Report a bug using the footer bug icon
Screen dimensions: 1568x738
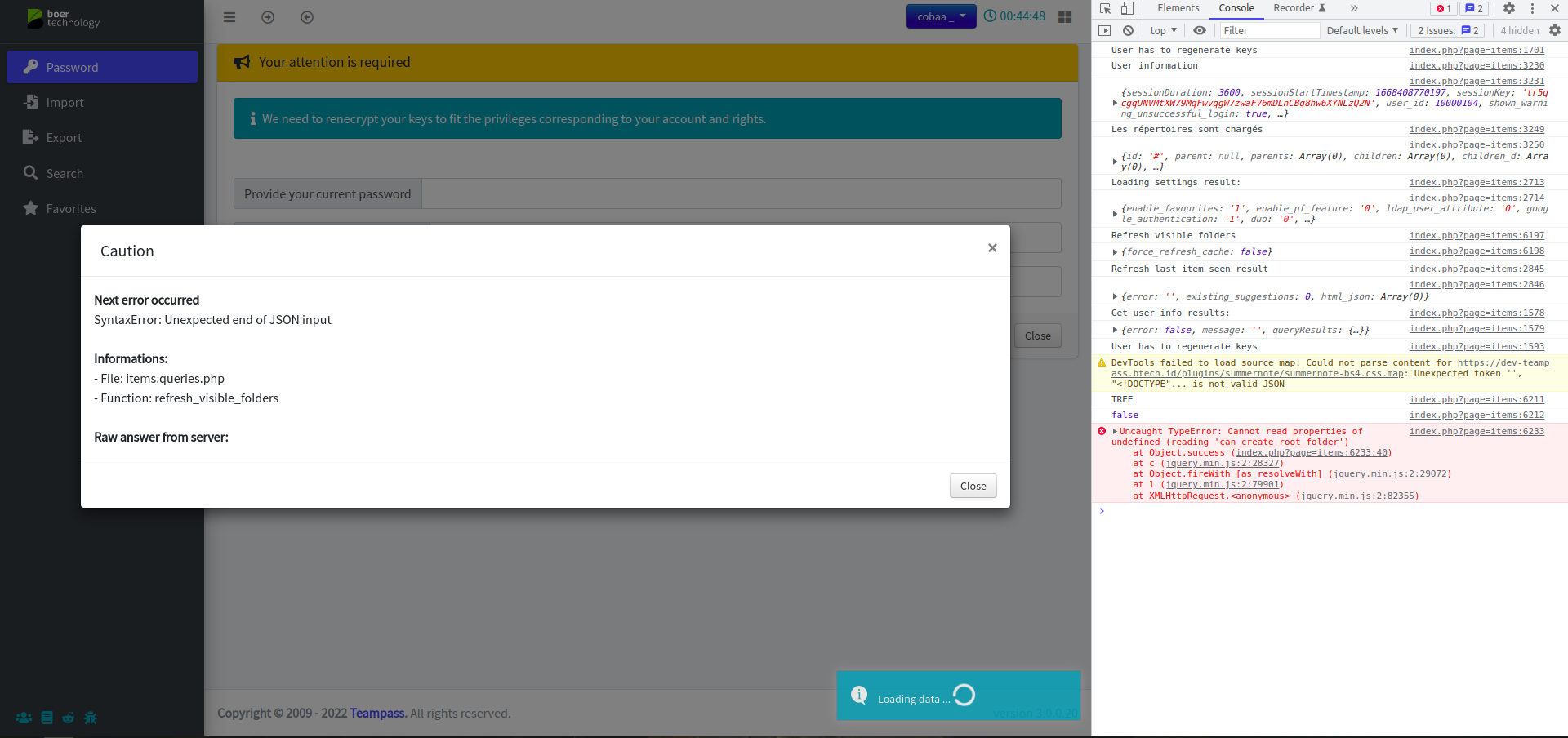[x=90, y=718]
